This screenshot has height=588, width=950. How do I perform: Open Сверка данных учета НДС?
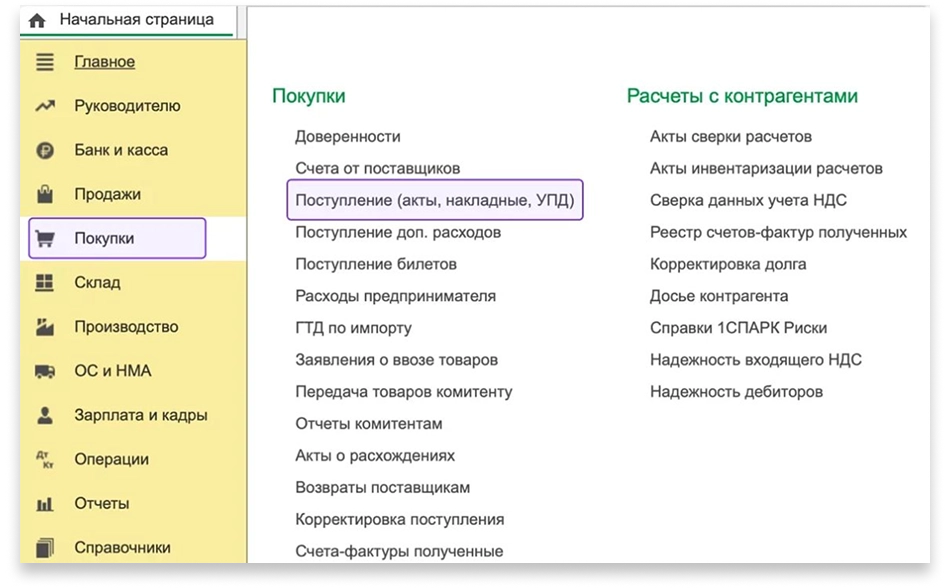(748, 200)
